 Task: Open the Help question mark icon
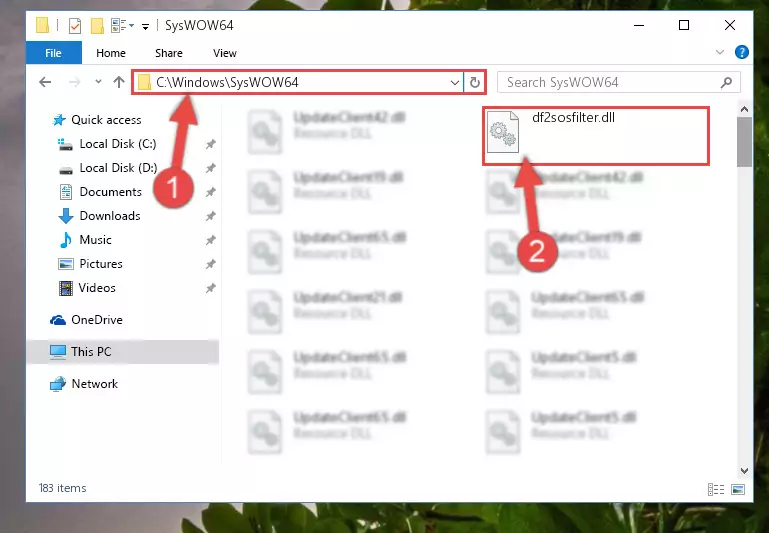tap(742, 52)
